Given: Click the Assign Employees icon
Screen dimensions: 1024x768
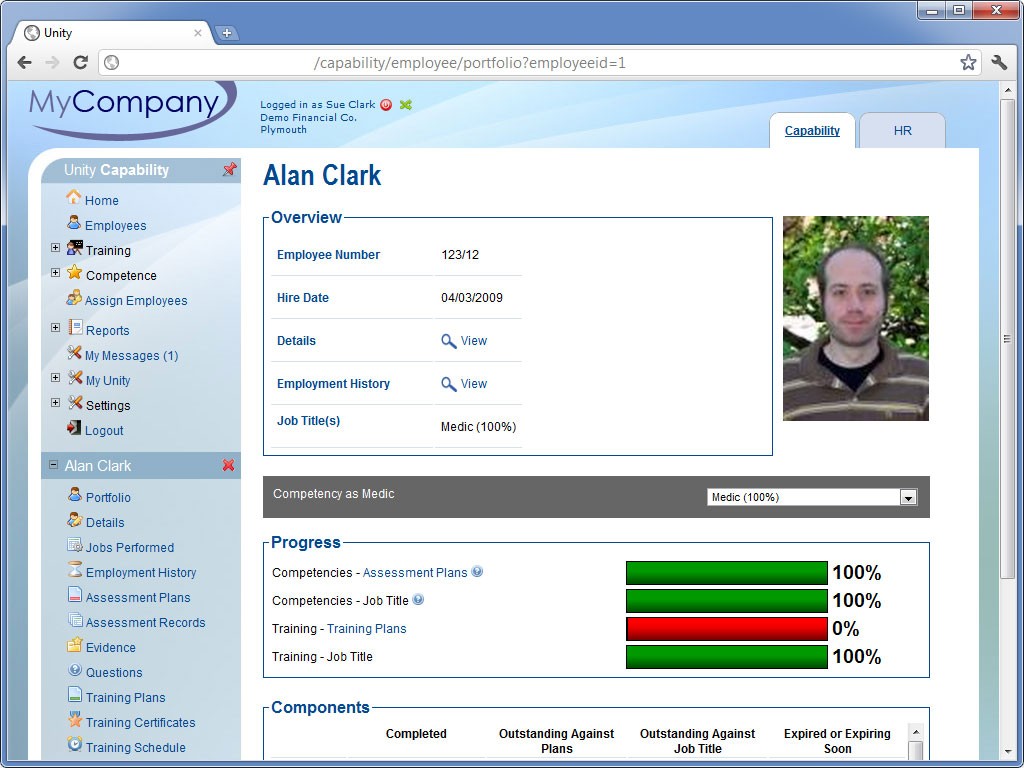Looking at the screenshot, I should 74,298.
